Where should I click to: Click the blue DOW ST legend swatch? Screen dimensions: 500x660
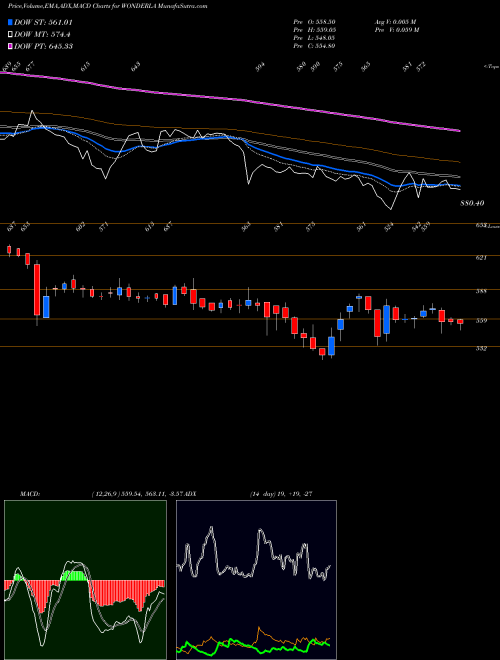[x=10, y=22]
